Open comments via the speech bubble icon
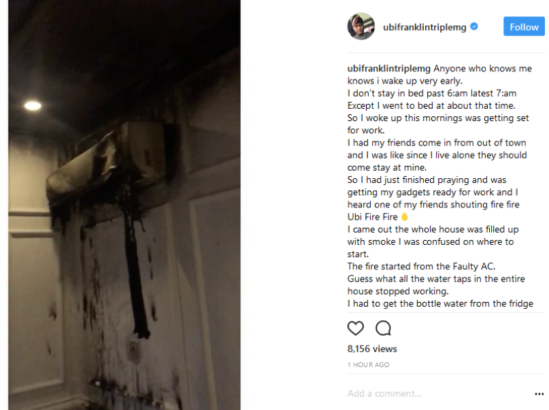This screenshot has height=410, width=549. [383, 328]
